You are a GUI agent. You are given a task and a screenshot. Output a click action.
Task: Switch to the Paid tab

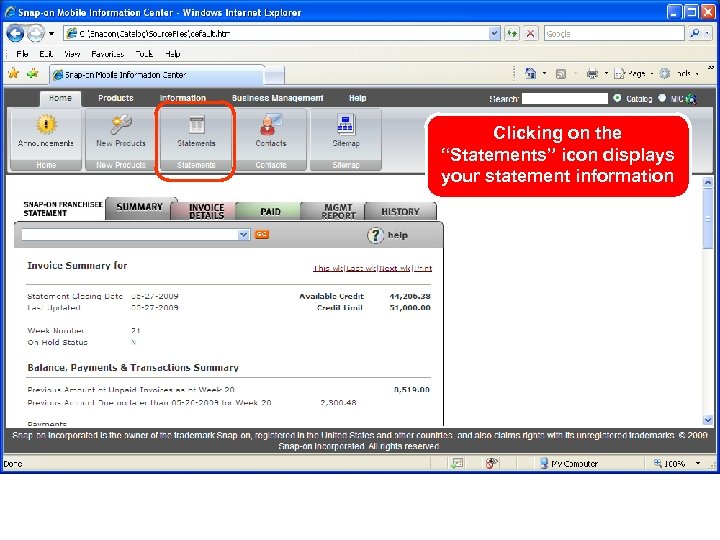(270, 211)
